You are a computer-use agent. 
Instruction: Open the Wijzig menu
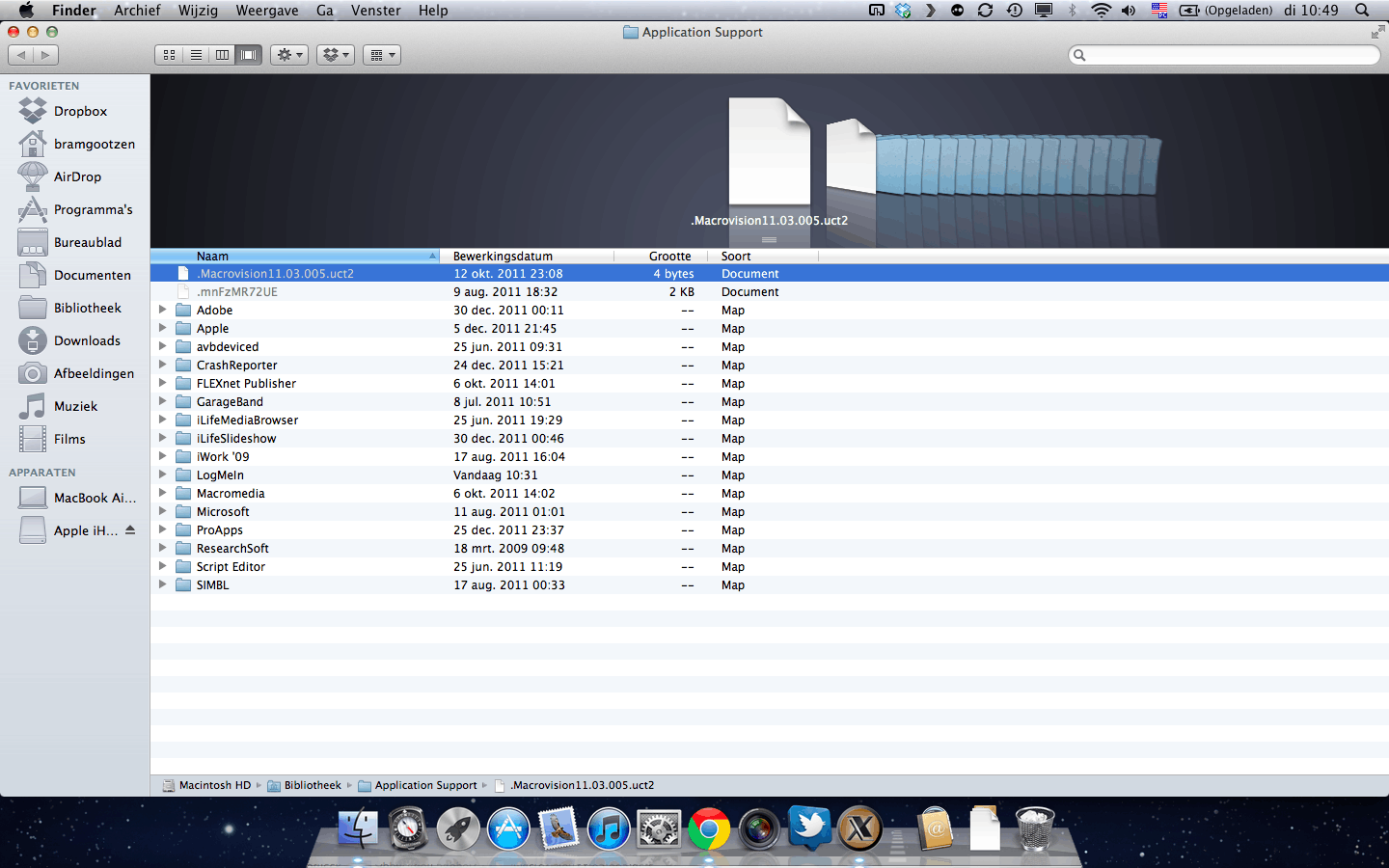198,11
